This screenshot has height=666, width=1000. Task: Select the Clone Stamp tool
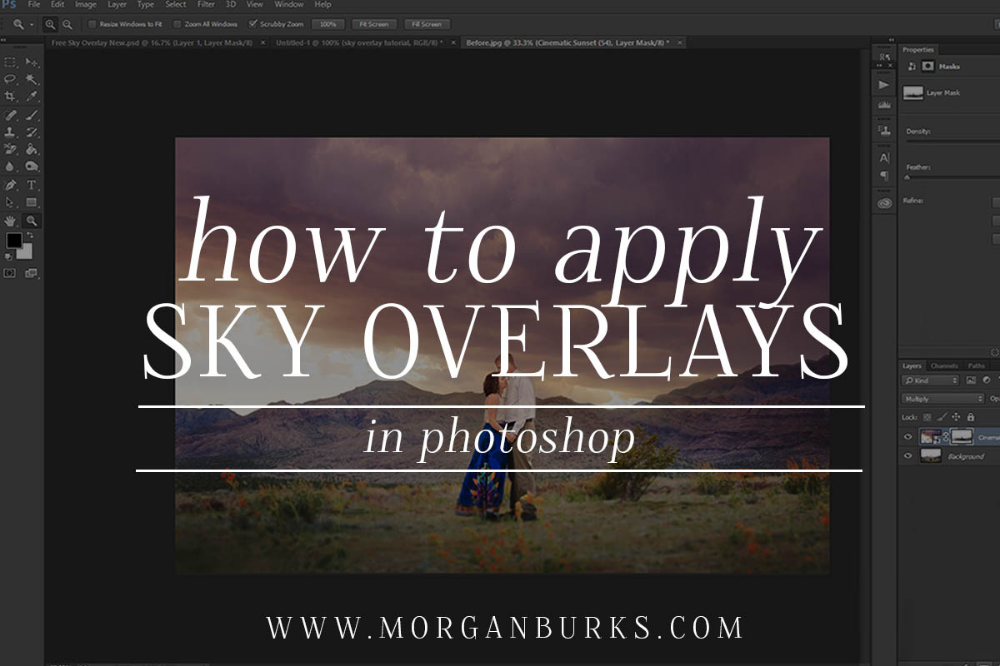pyautogui.click(x=10, y=133)
